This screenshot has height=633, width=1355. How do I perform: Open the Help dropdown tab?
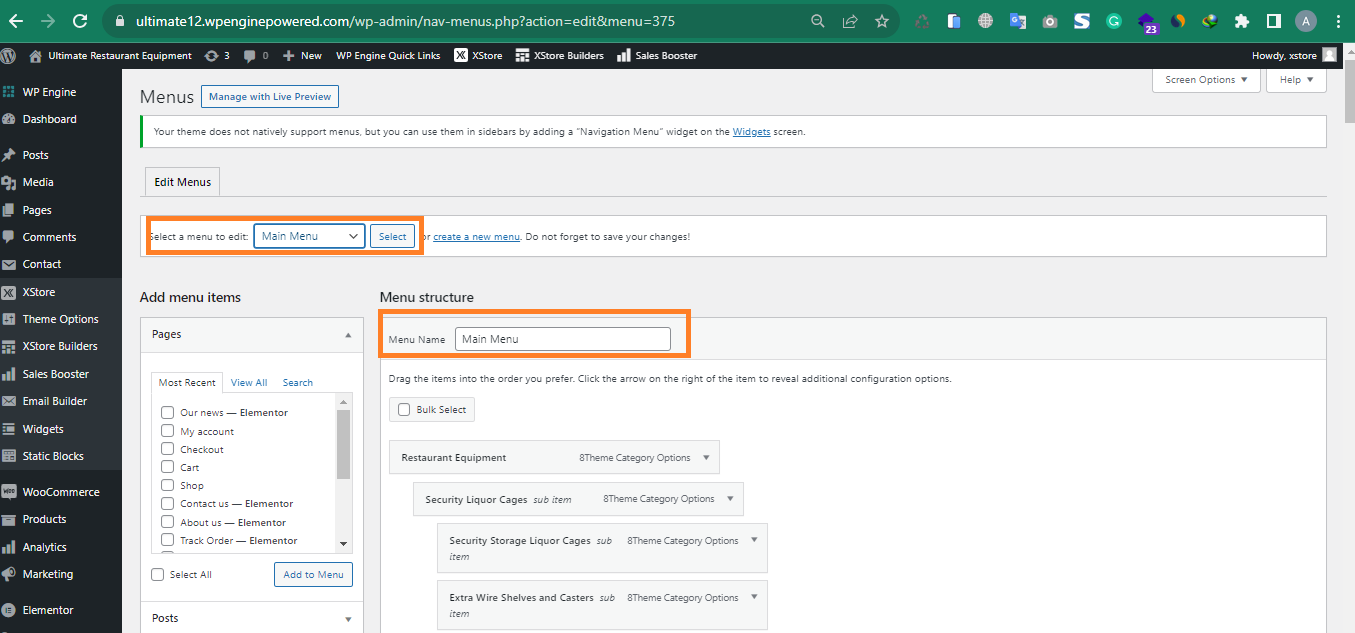(x=1296, y=80)
